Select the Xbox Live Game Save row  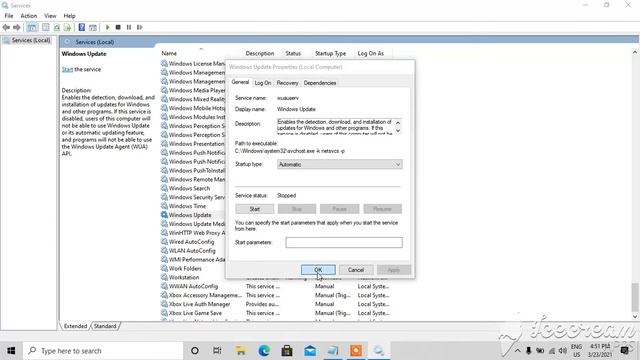tap(276, 313)
